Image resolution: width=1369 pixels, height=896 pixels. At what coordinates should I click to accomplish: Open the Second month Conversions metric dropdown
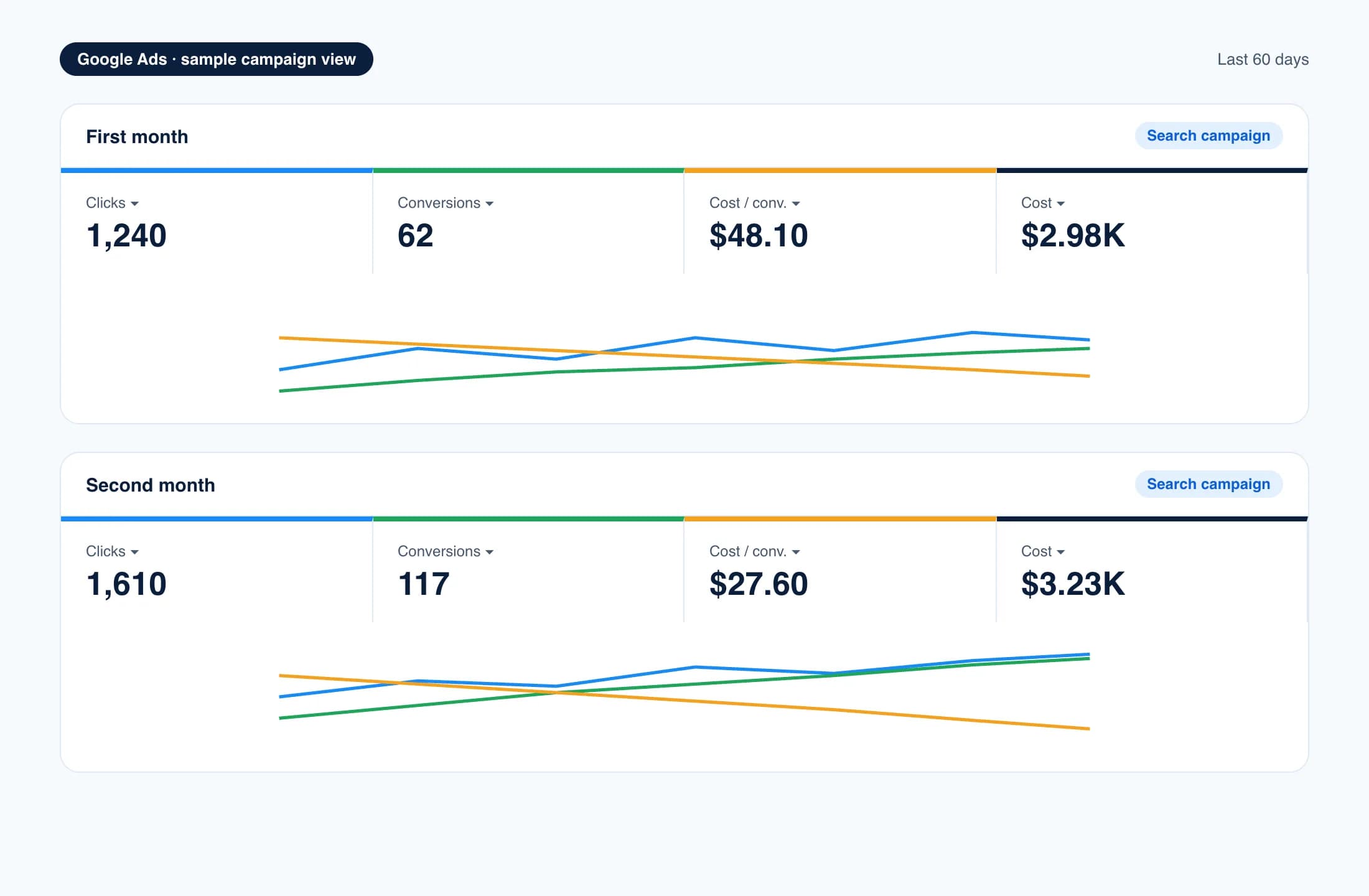[446, 551]
